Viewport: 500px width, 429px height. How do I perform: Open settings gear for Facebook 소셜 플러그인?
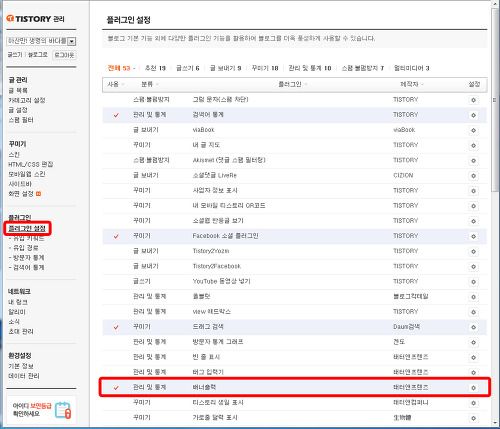(x=473, y=236)
